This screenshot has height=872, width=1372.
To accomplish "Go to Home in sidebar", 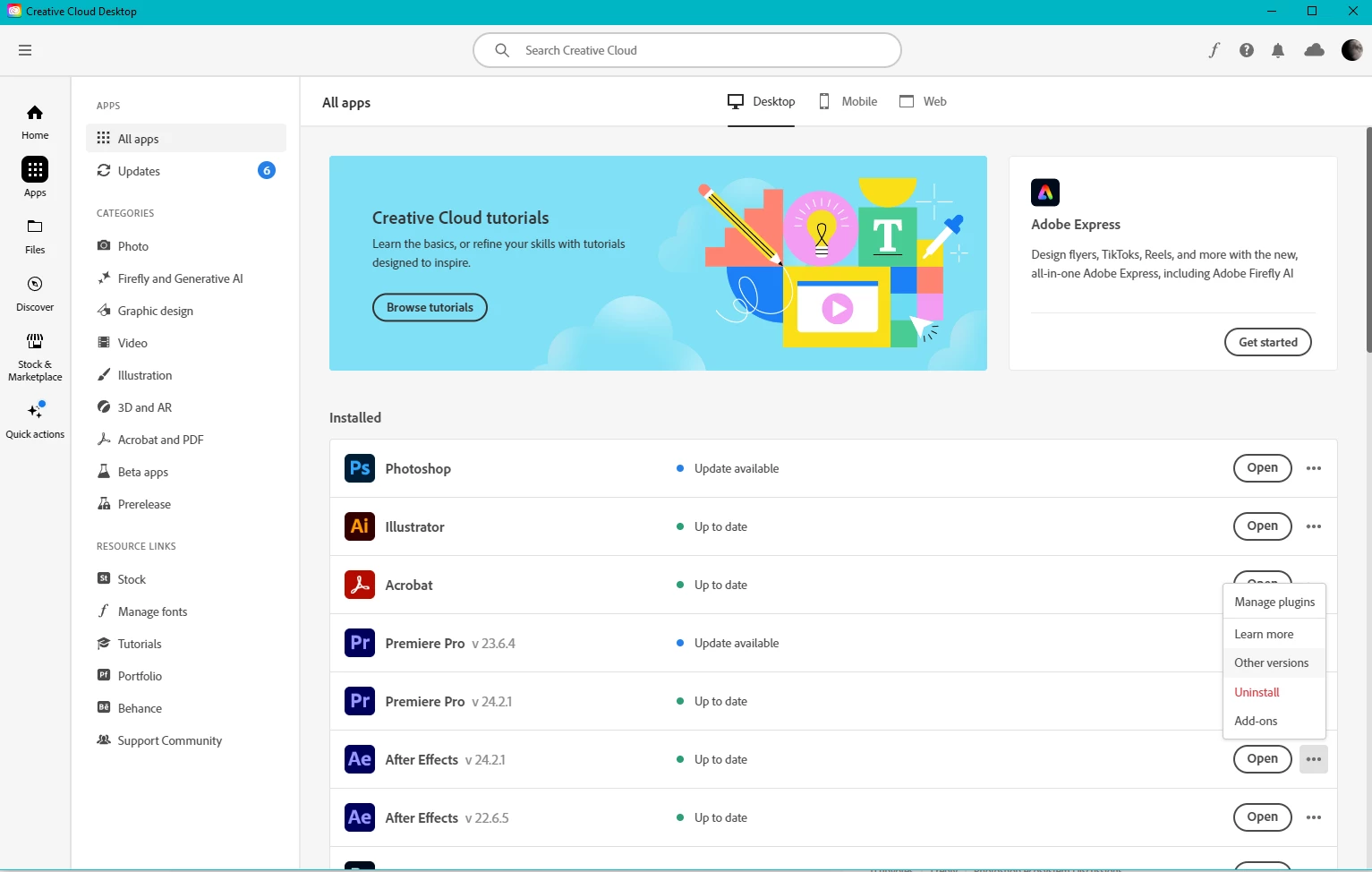I will click(x=35, y=122).
